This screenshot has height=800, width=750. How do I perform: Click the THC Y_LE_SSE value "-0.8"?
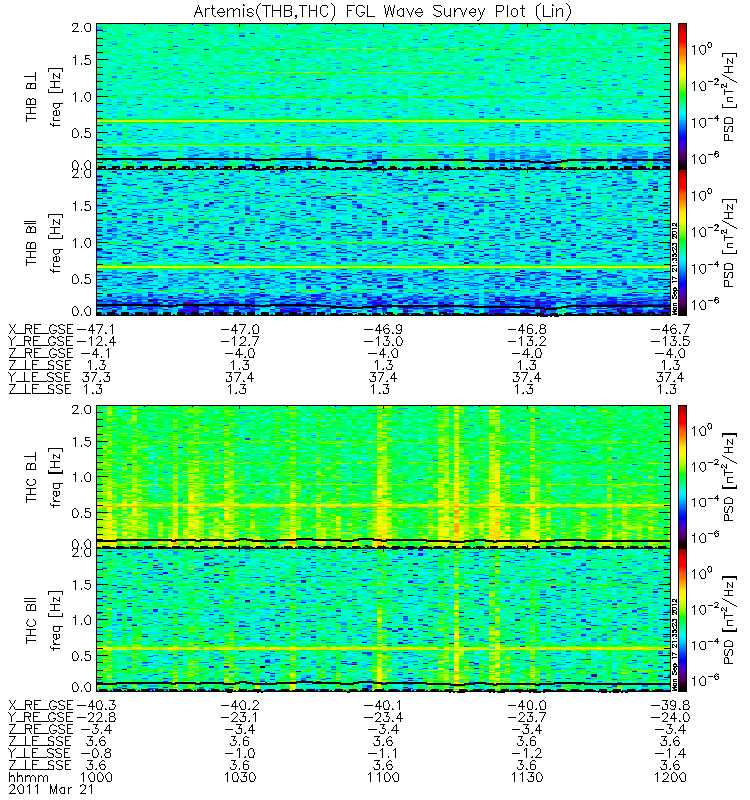click(96, 753)
